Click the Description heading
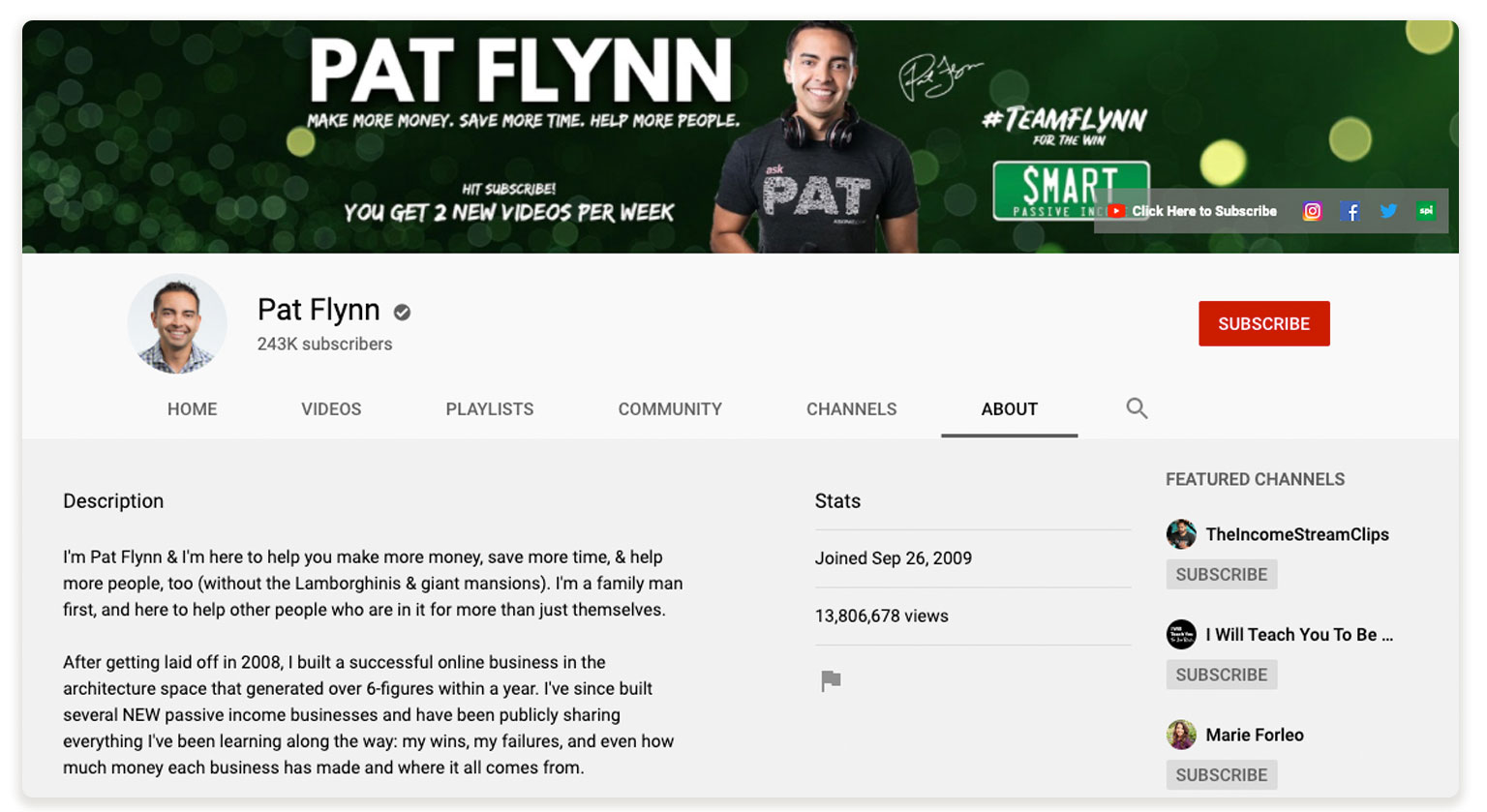Image resolution: width=1487 pixels, height=812 pixels. point(113,501)
